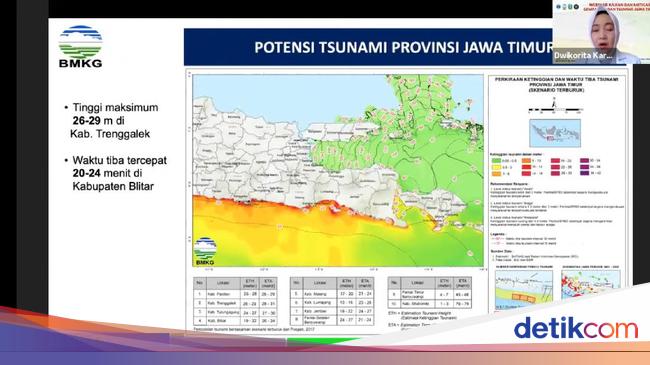The image size is (650, 365).
Task: Select the seismicity thumbnail map
Action: 591,284
